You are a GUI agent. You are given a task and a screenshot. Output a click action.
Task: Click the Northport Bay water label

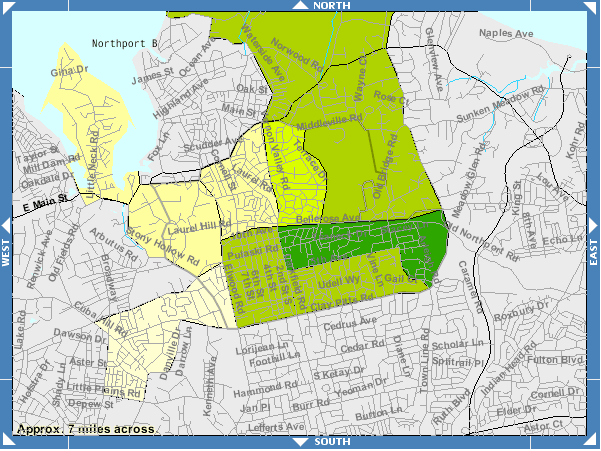pyautogui.click(x=125, y=44)
